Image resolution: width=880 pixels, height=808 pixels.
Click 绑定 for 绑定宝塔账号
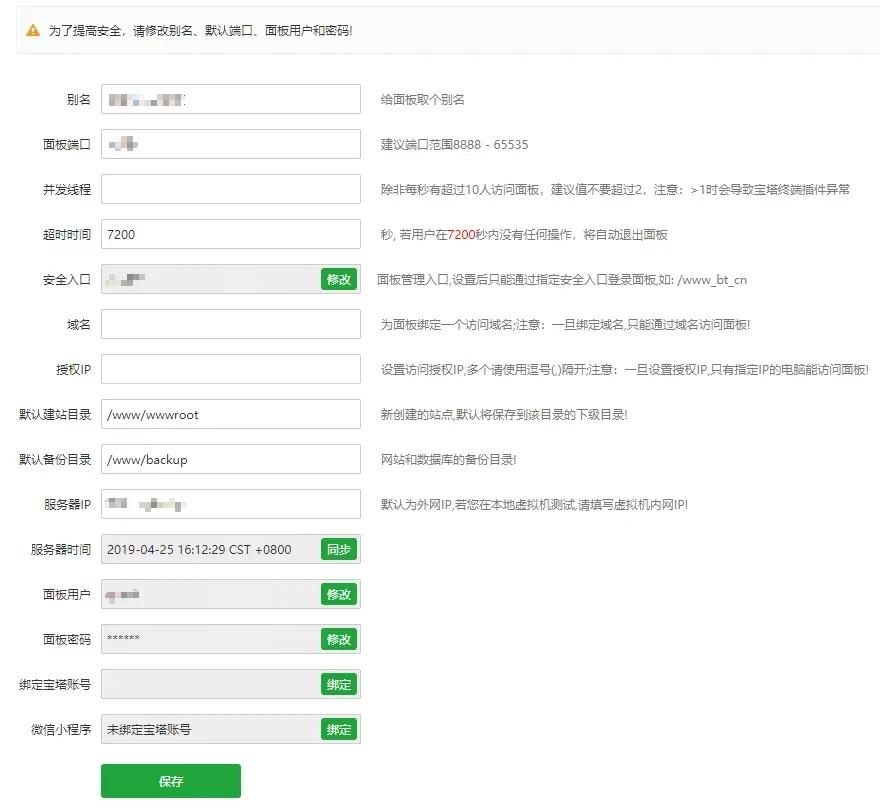pyautogui.click(x=339, y=684)
